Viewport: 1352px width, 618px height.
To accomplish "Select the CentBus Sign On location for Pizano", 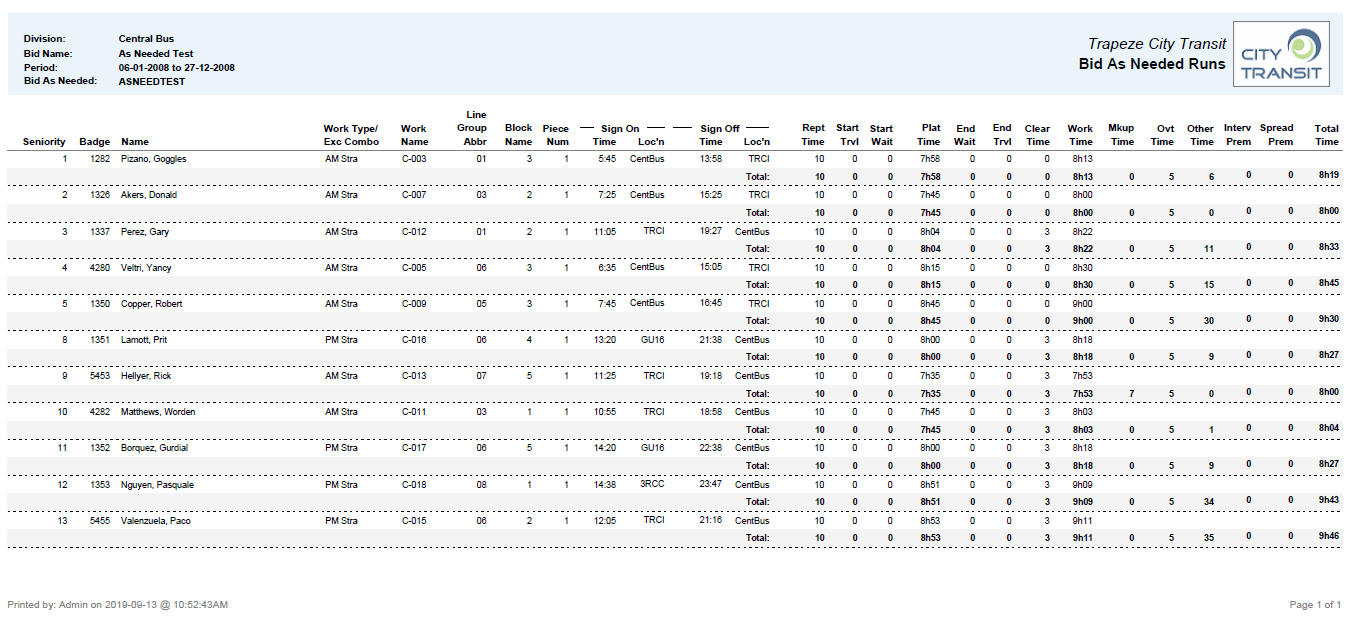I will (x=650, y=158).
